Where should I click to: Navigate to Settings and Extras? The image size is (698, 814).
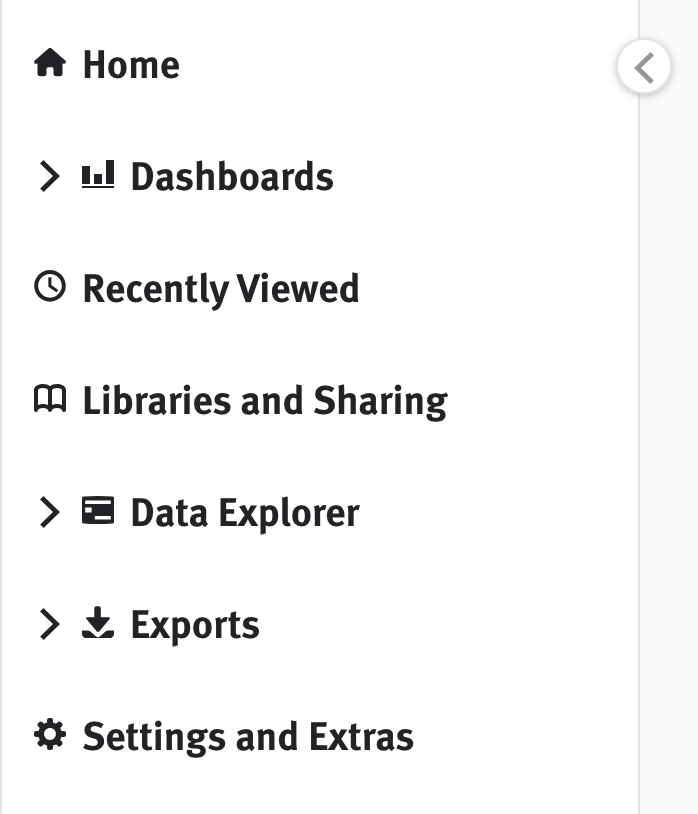[249, 736]
